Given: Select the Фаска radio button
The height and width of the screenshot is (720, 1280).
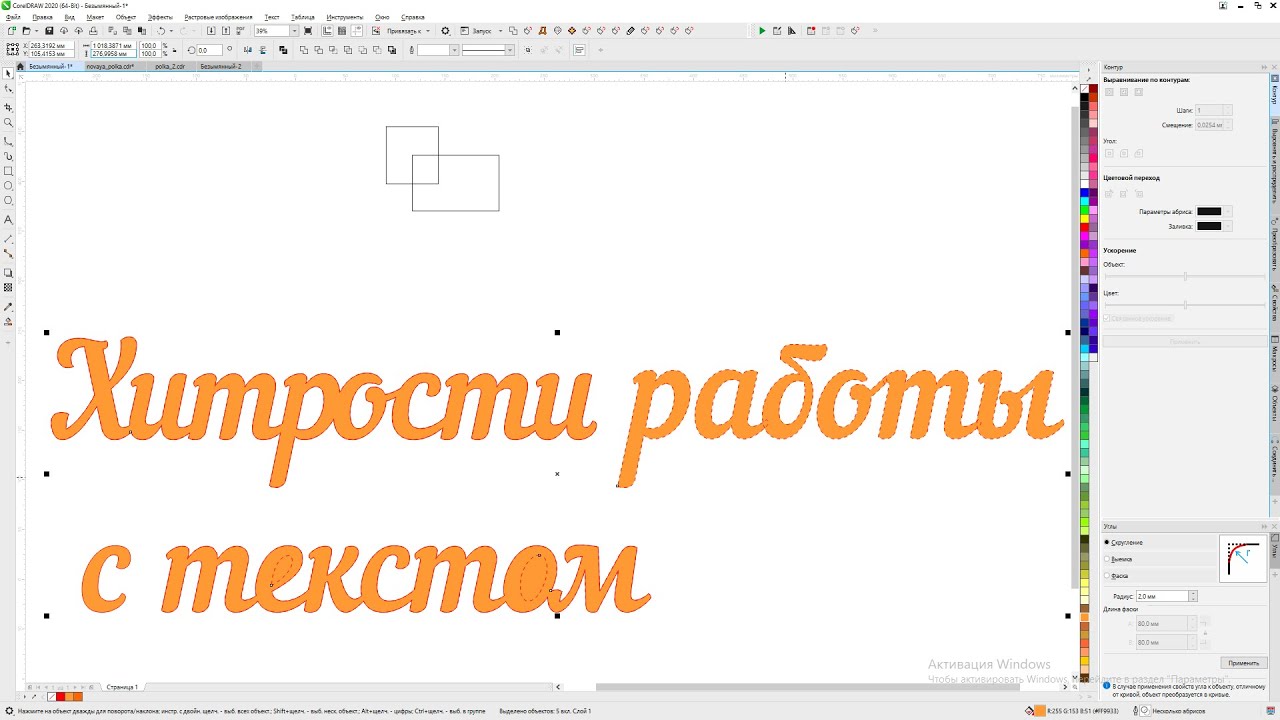Looking at the screenshot, I should tap(1107, 576).
